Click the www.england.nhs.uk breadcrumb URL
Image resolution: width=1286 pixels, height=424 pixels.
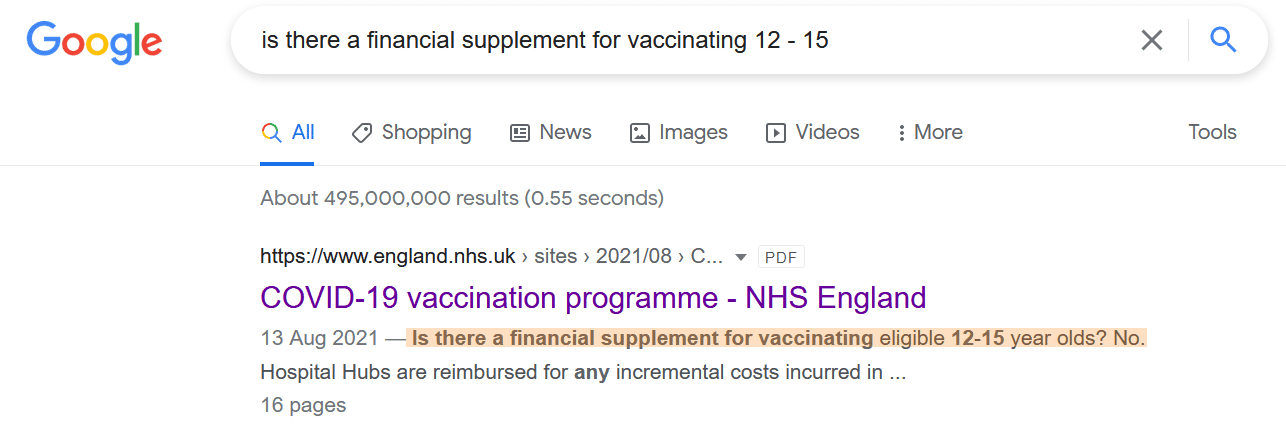[388, 256]
